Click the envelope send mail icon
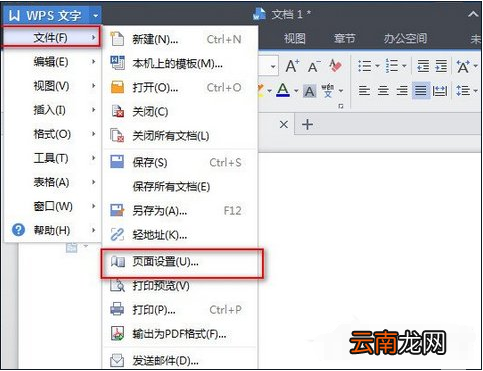The image size is (483, 371). coord(117,360)
